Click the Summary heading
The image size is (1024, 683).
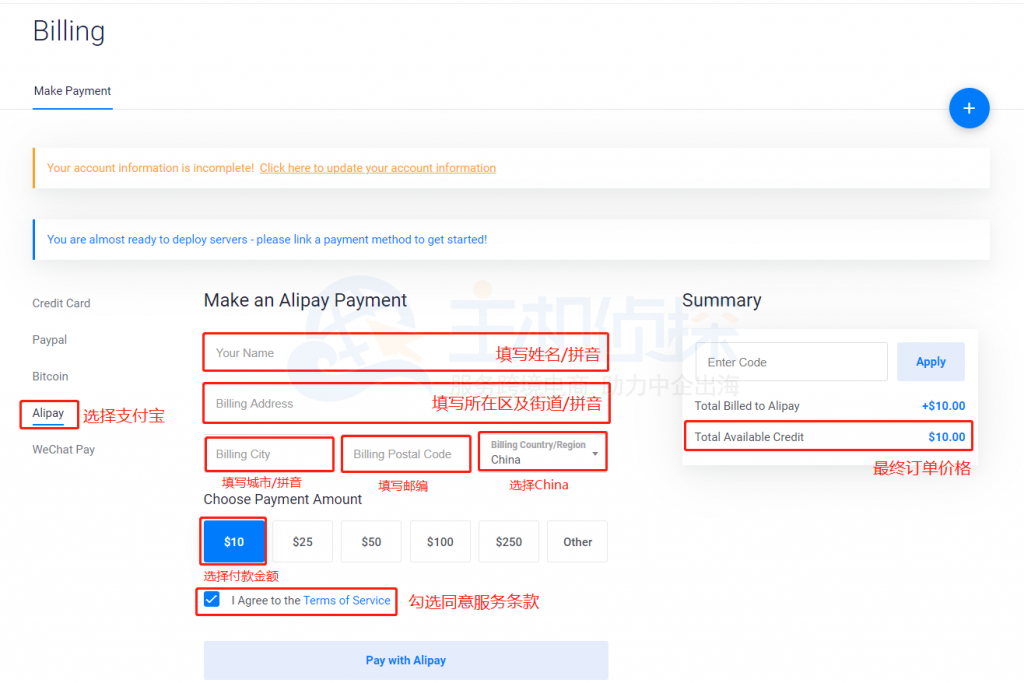point(722,300)
